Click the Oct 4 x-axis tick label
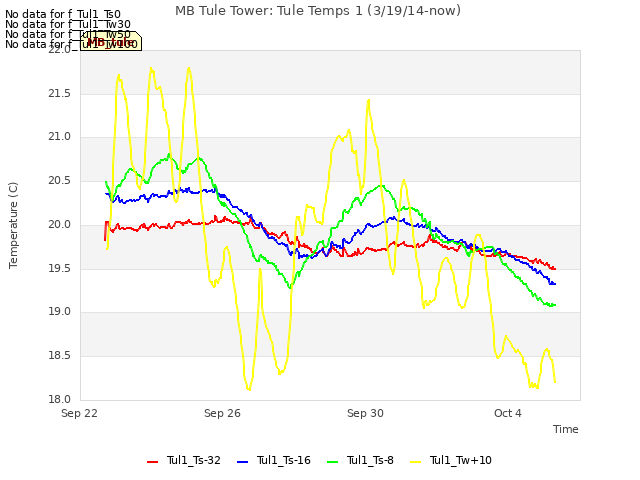 coord(508,413)
